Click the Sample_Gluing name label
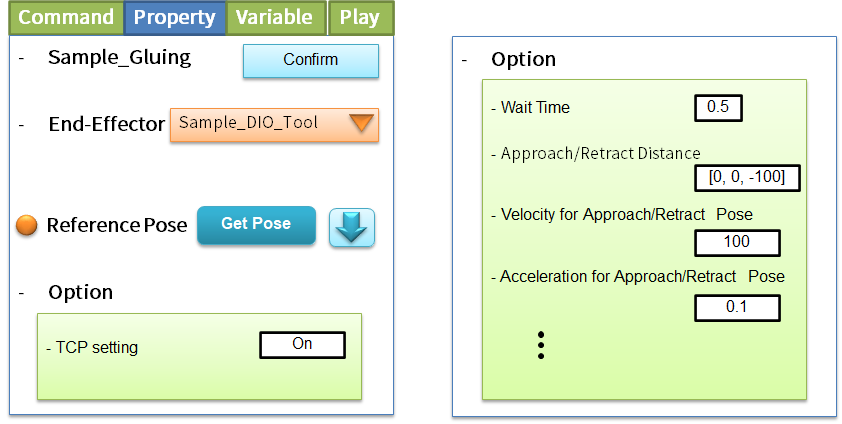Image resolution: width=842 pixels, height=424 pixels. [x=119, y=58]
